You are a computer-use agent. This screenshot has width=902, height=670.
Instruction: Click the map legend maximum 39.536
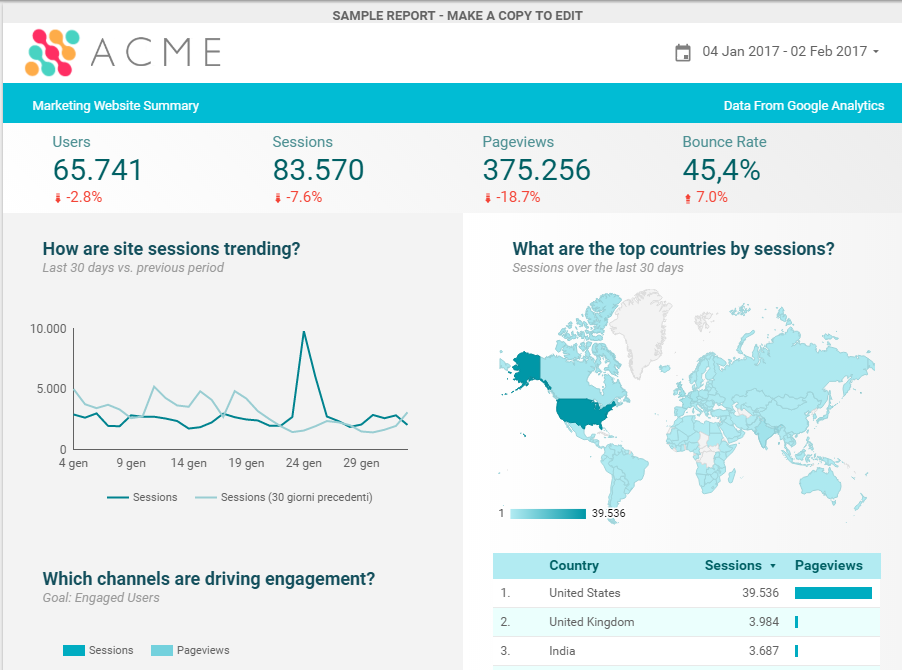coord(609,514)
